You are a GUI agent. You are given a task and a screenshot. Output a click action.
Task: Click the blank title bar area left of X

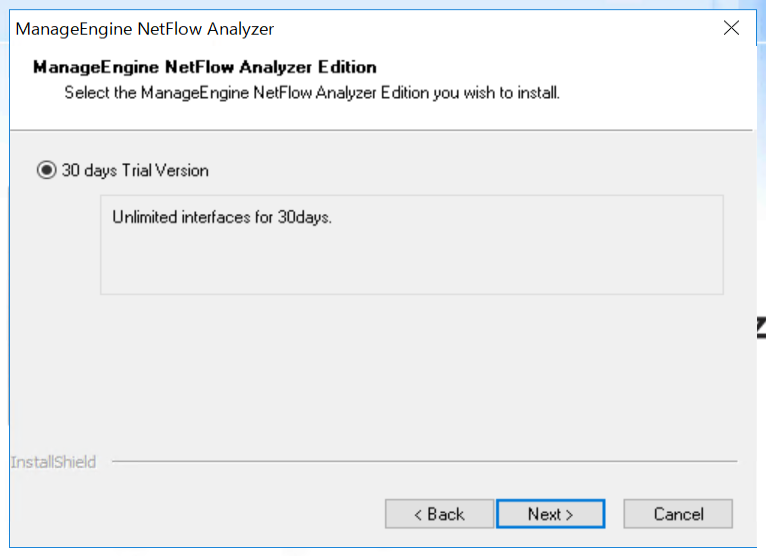click(x=500, y=28)
